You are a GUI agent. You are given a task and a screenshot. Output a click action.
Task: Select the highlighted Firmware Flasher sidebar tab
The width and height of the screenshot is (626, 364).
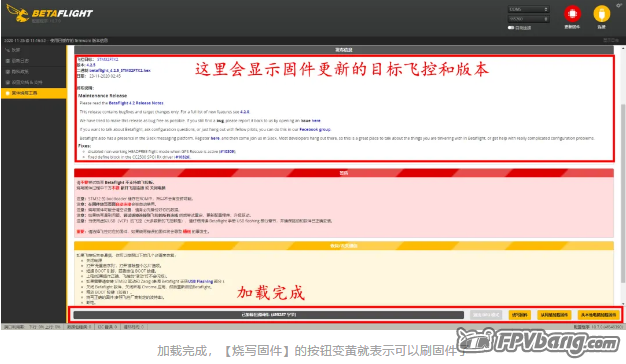34,93
